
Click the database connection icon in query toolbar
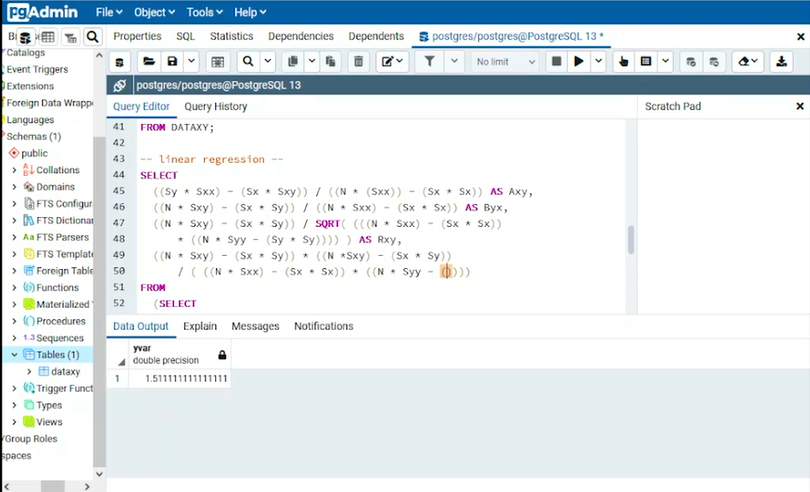coord(119,62)
